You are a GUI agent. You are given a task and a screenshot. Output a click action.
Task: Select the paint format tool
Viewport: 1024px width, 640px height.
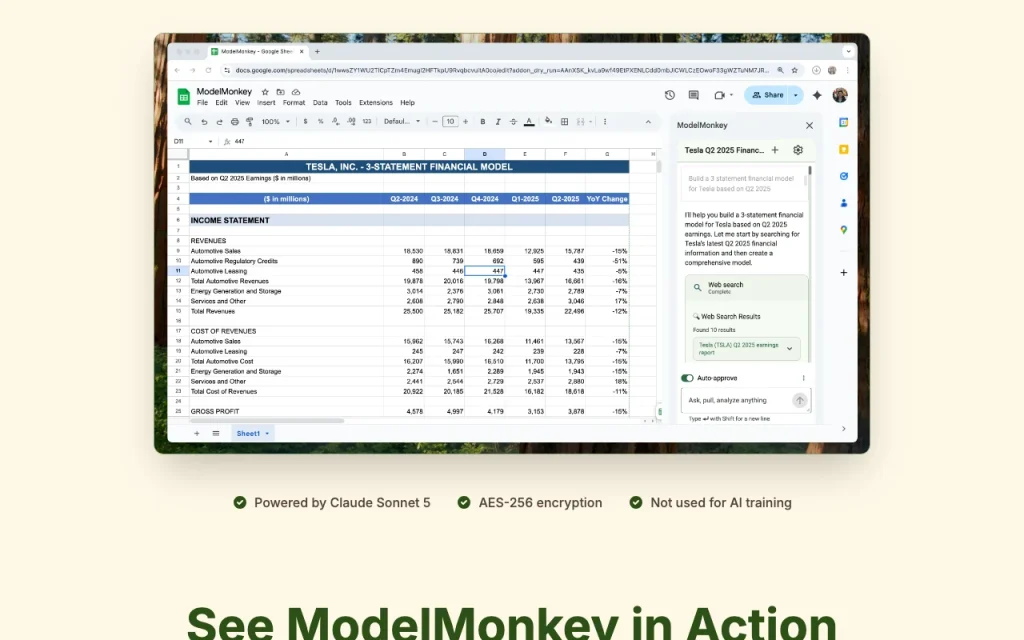pos(249,121)
